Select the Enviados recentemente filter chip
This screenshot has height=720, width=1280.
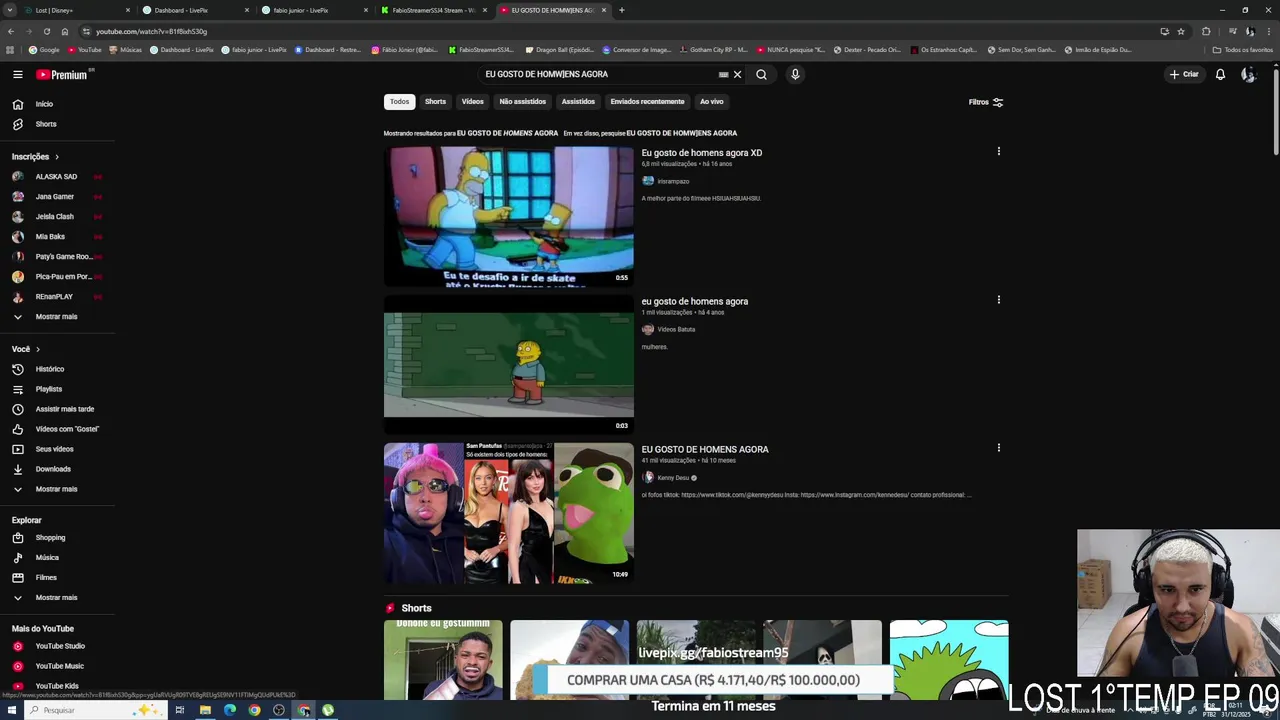pyautogui.click(x=647, y=102)
